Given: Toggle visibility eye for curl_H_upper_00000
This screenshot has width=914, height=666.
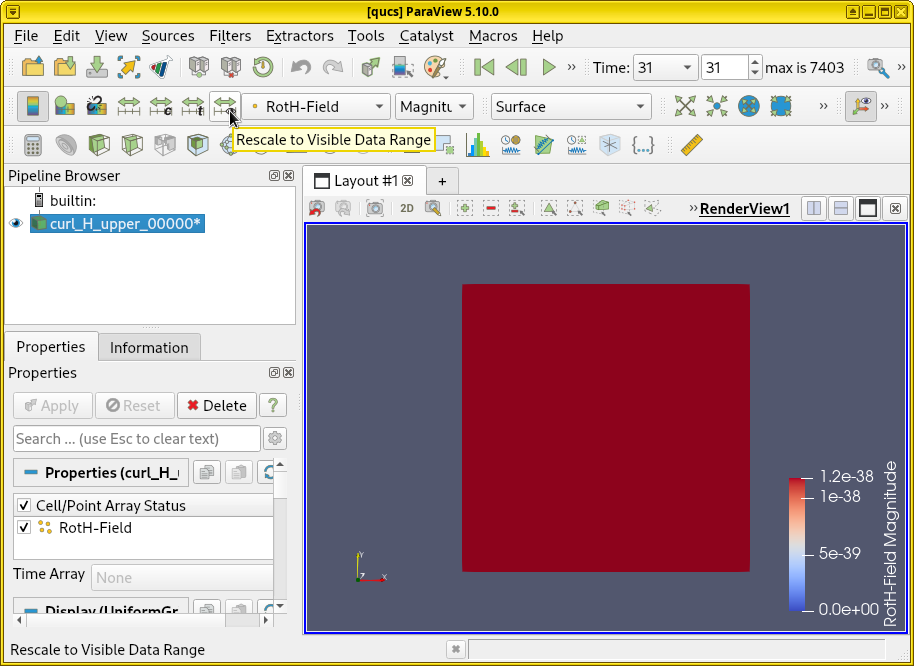Looking at the screenshot, I should [x=15, y=223].
